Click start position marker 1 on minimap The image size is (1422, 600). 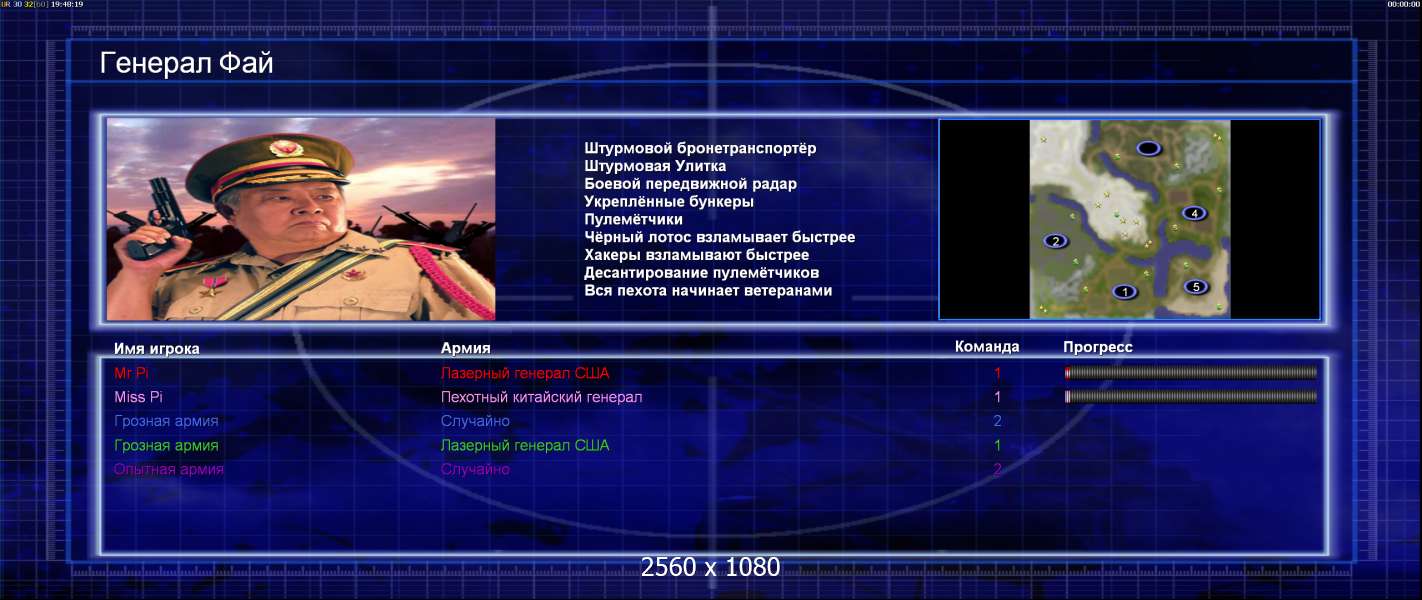coord(1125,292)
